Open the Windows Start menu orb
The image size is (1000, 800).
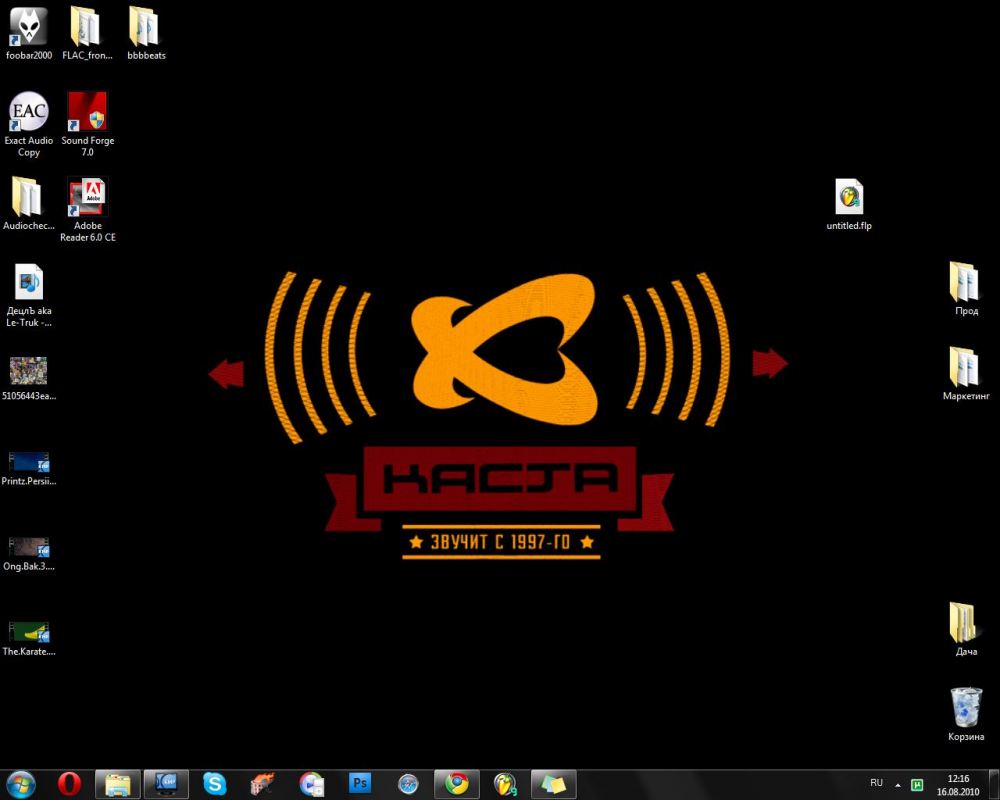(x=20, y=784)
